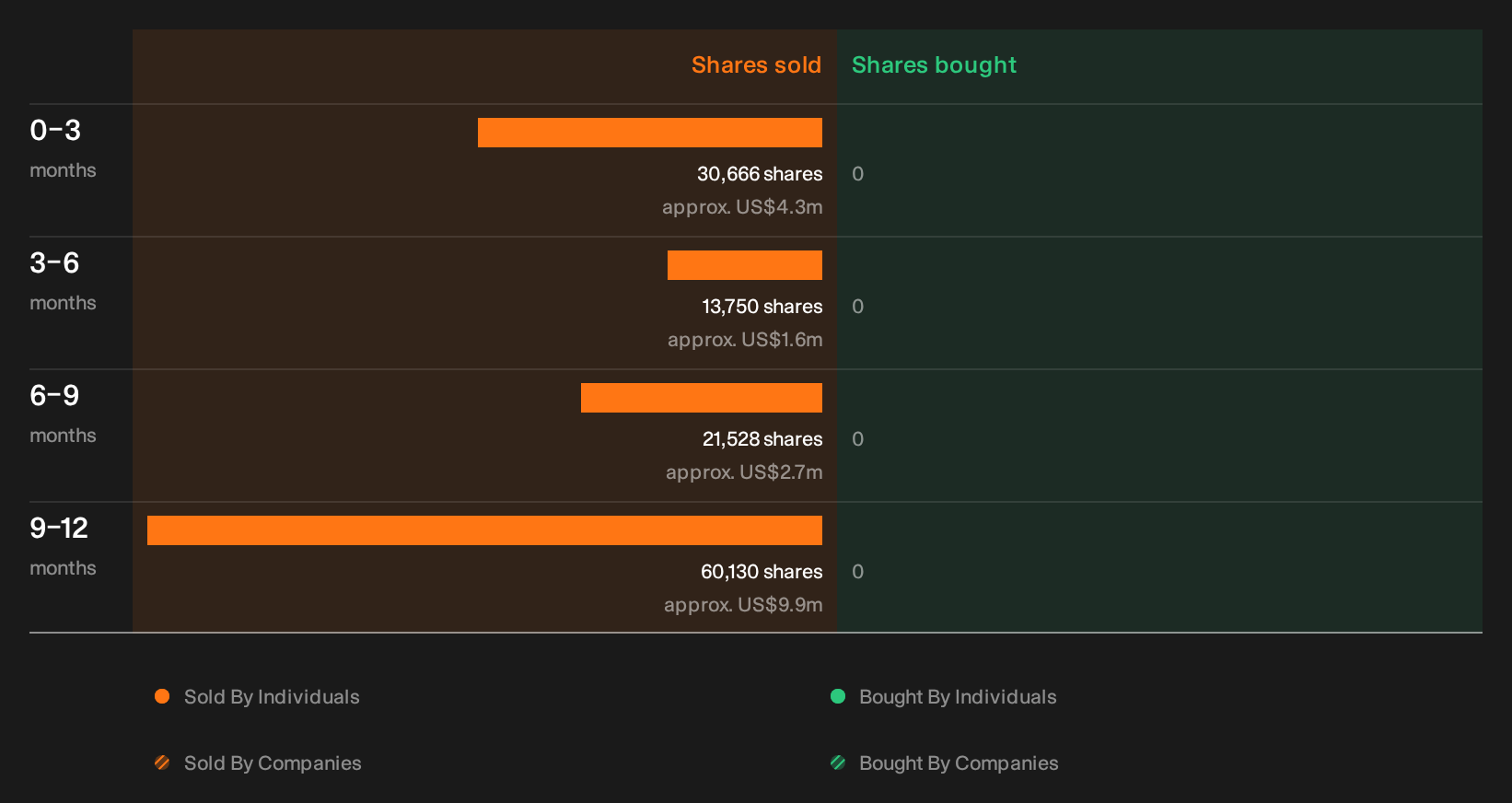Click the striped Bought By Companies legend icon
The height and width of the screenshot is (803, 1512).
coord(838,762)
